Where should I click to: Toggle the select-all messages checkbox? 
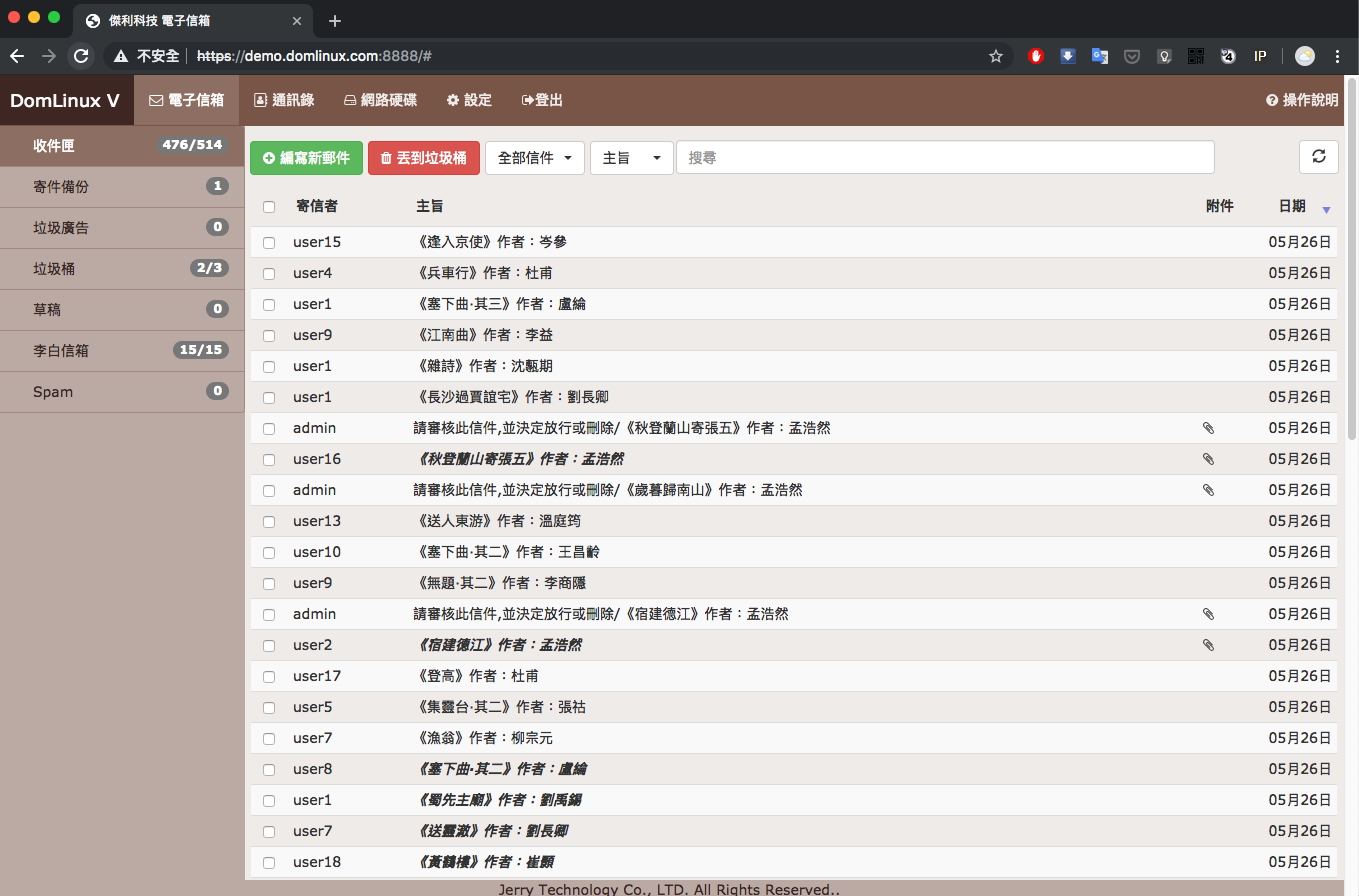click(268, 206)
